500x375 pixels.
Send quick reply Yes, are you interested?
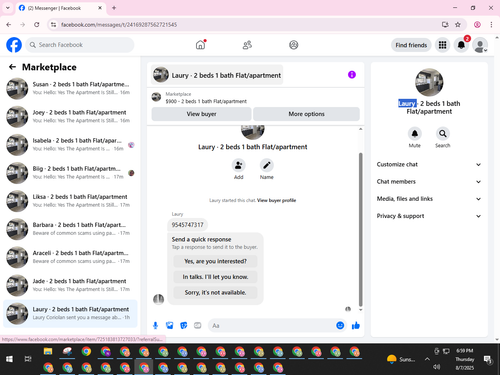pyautogui.click(x=215, y=261)
